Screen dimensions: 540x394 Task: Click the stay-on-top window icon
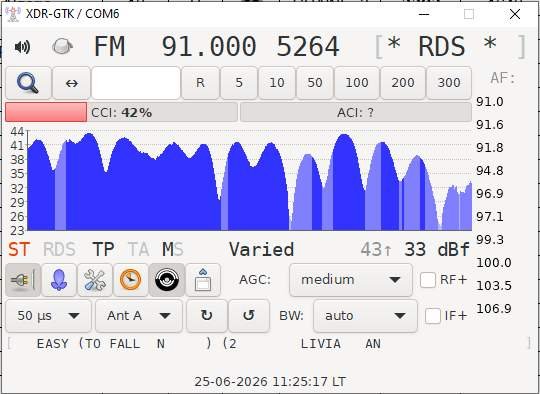[x=203, y=280]
